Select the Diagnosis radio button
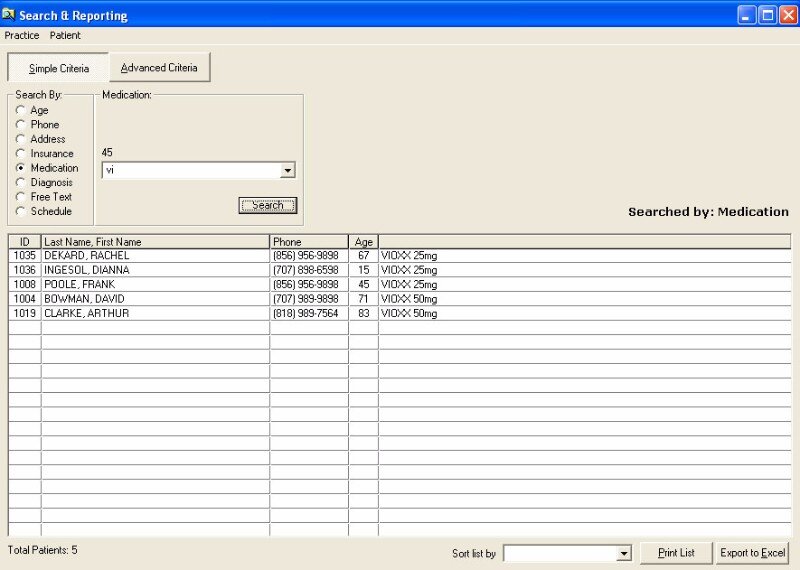This screenshot has height=570, width=800. pos(20,183)
